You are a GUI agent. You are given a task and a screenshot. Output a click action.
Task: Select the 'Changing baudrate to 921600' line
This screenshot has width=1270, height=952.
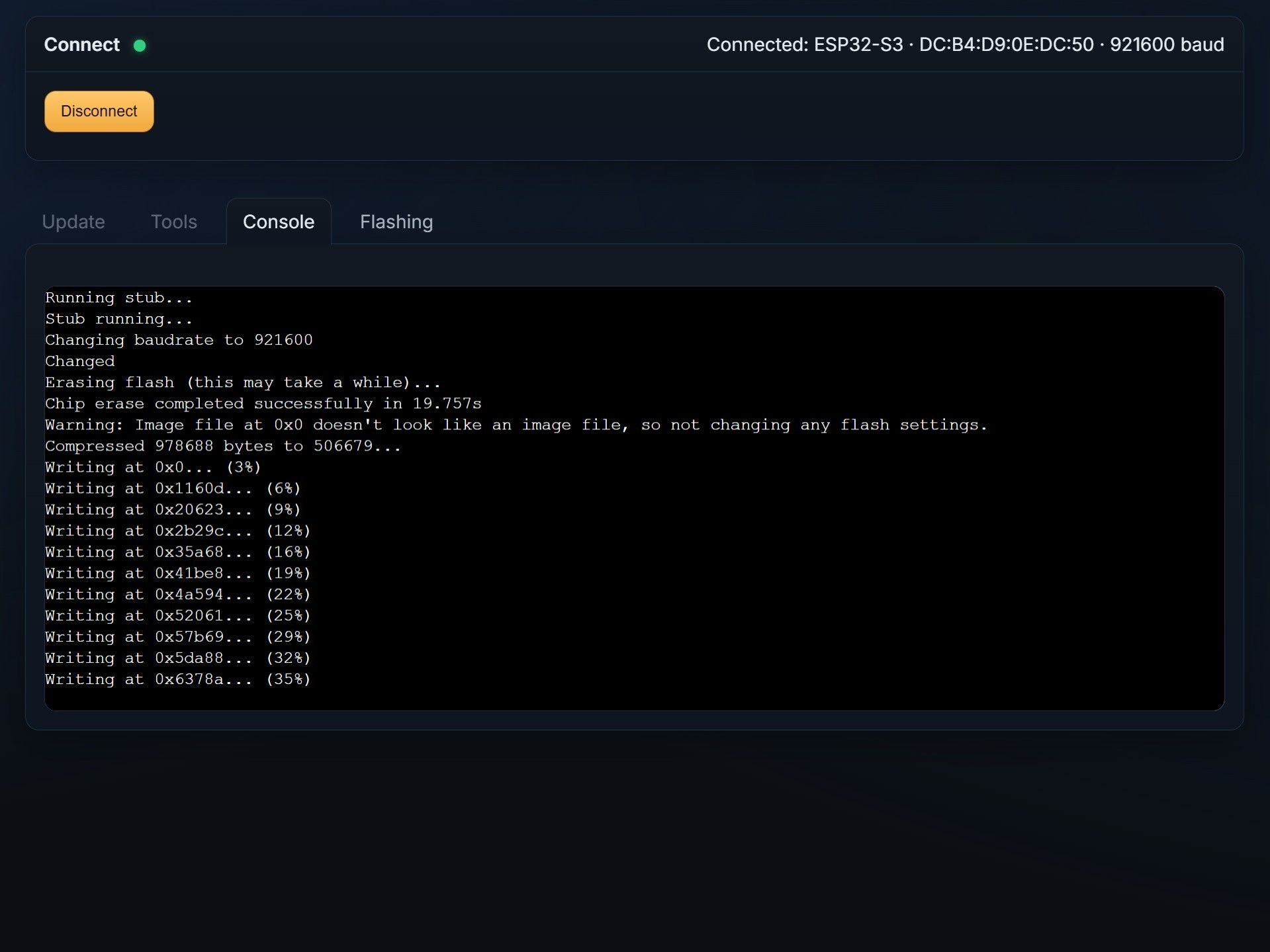[179, 339]
